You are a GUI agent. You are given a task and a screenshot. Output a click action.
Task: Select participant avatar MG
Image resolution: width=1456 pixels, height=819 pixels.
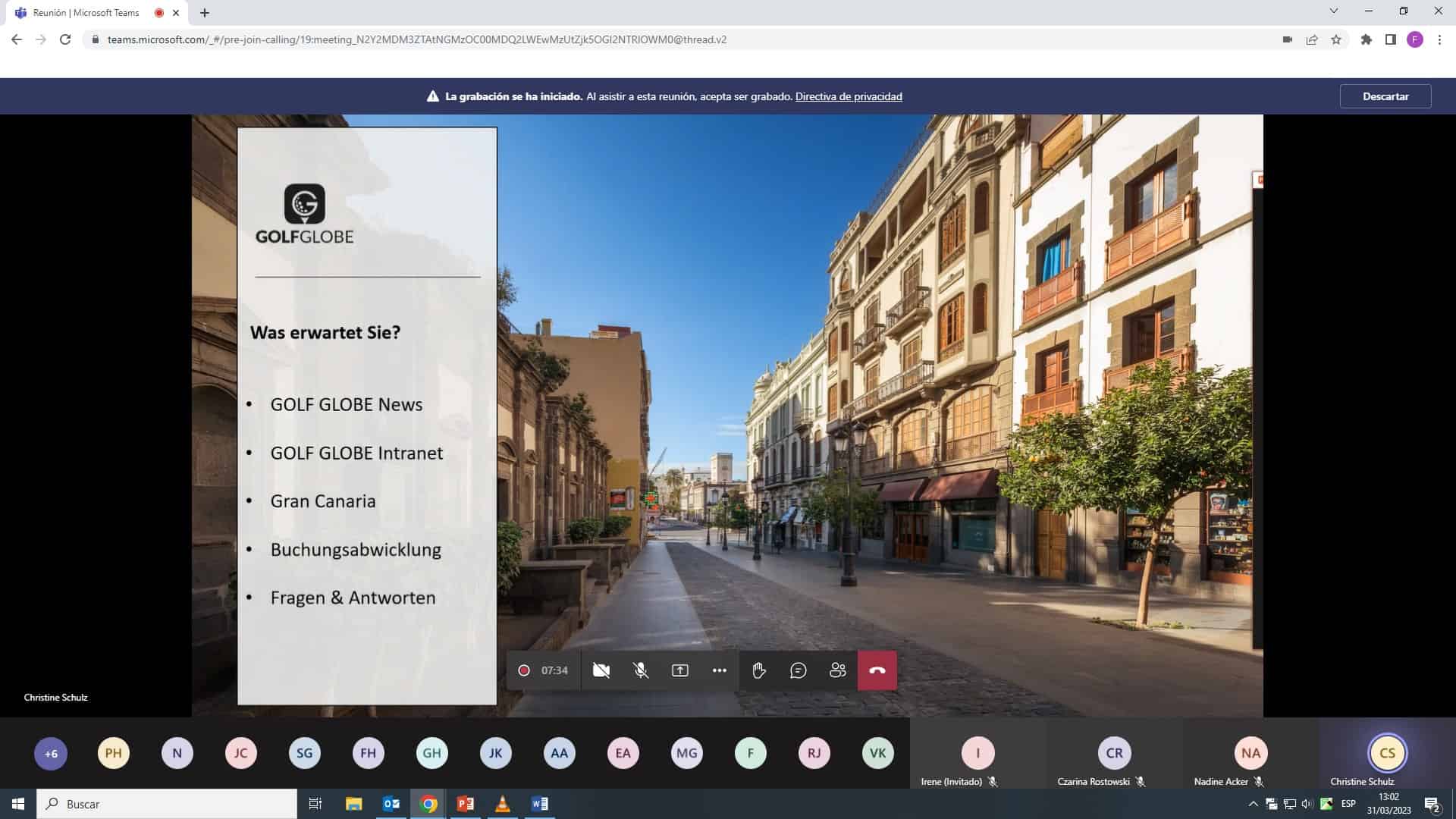(x=687, y=753)
